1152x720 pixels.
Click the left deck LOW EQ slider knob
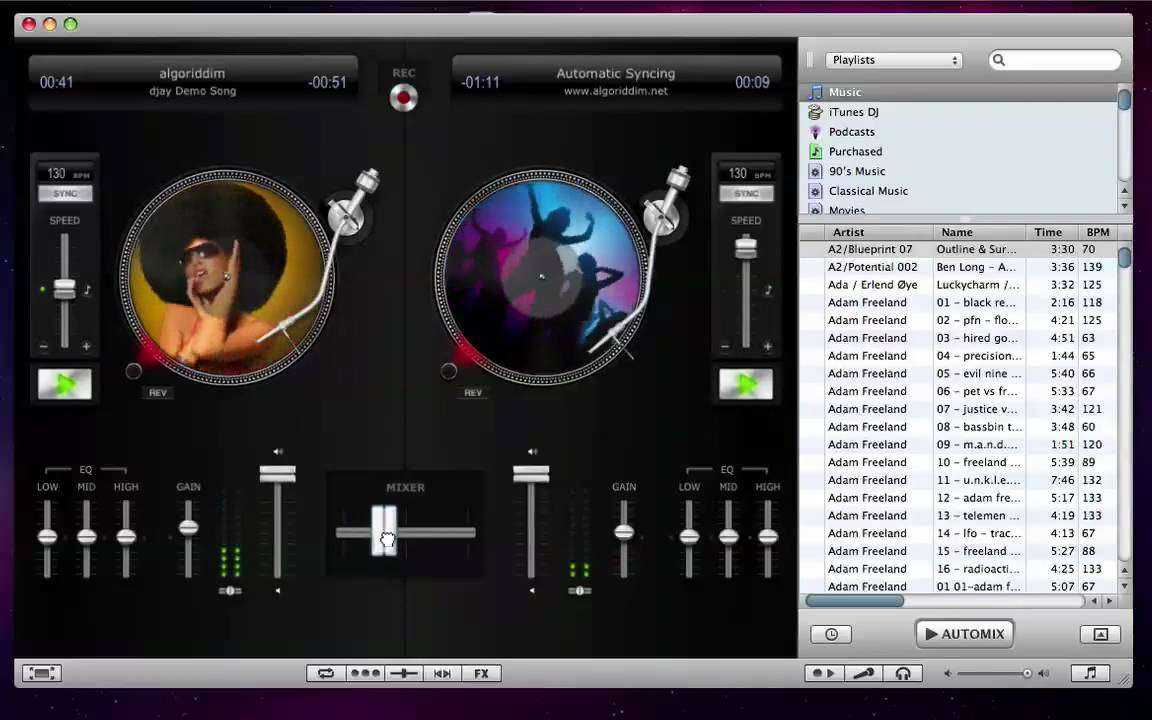pos(48,537)
